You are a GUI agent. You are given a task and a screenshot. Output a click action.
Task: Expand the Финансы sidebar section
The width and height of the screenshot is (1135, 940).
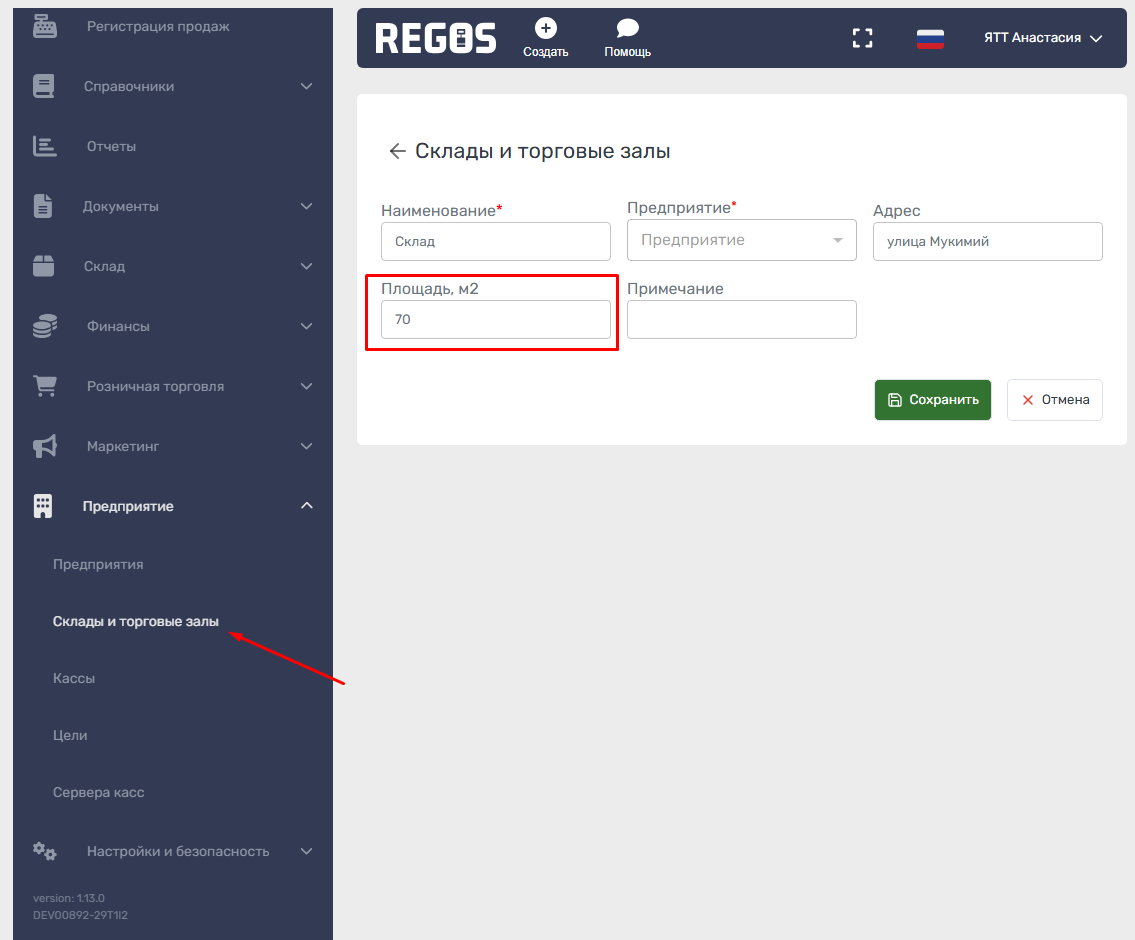(x=306, y=326)
